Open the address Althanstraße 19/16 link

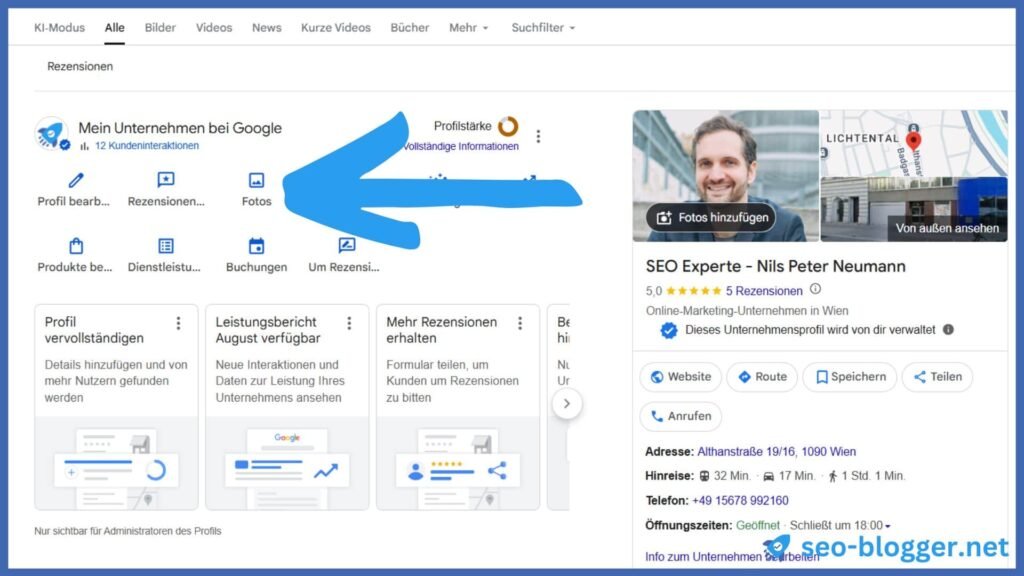click(x=776, y=451)
